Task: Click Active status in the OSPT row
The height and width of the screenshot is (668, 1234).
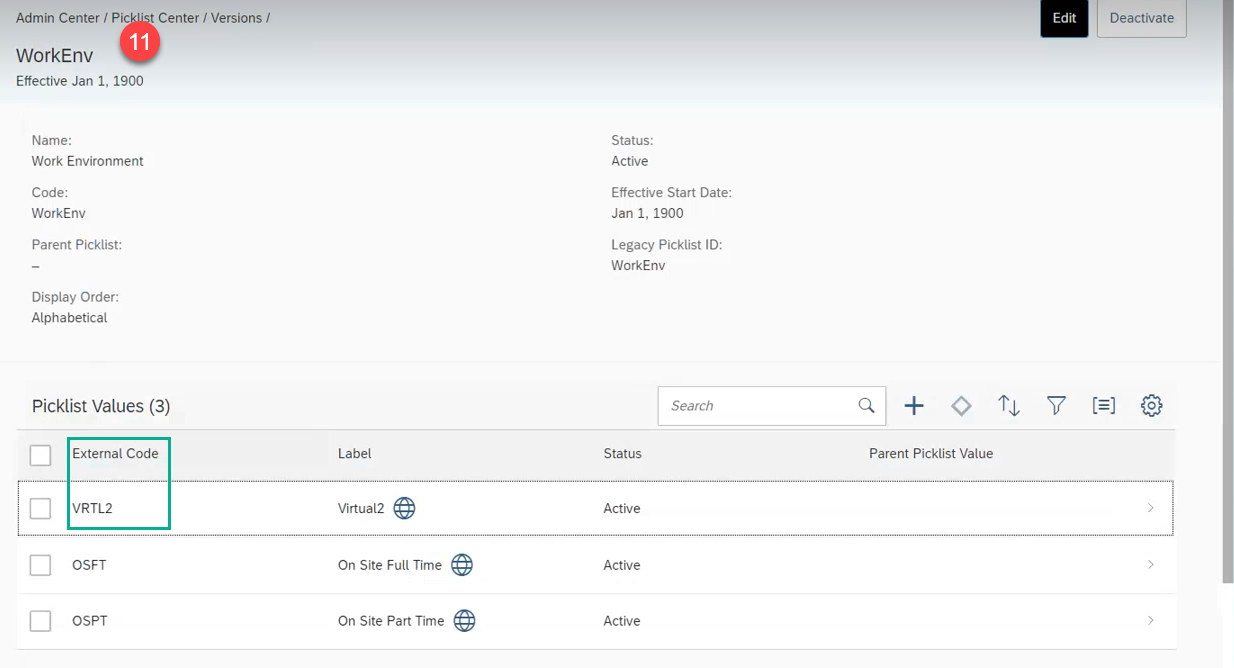Action: [x=622, y=621]
